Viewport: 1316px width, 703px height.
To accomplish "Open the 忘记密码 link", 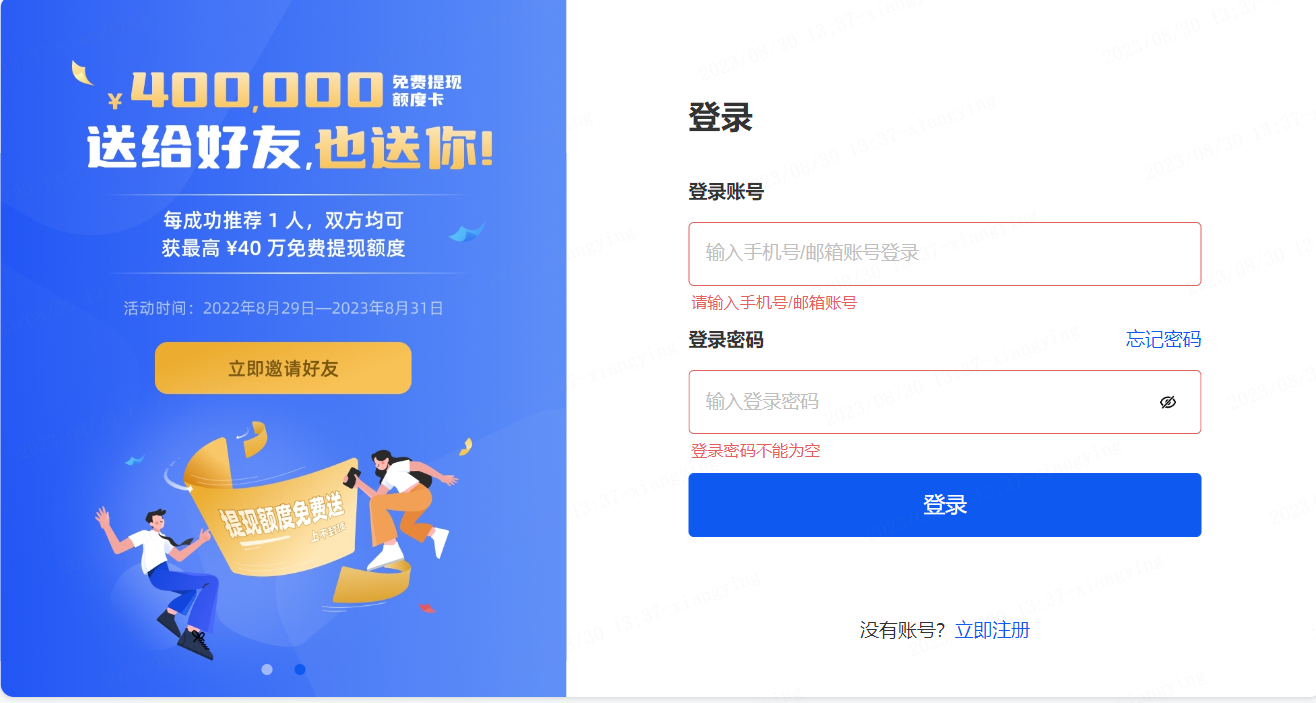I will click(1163, 339).
